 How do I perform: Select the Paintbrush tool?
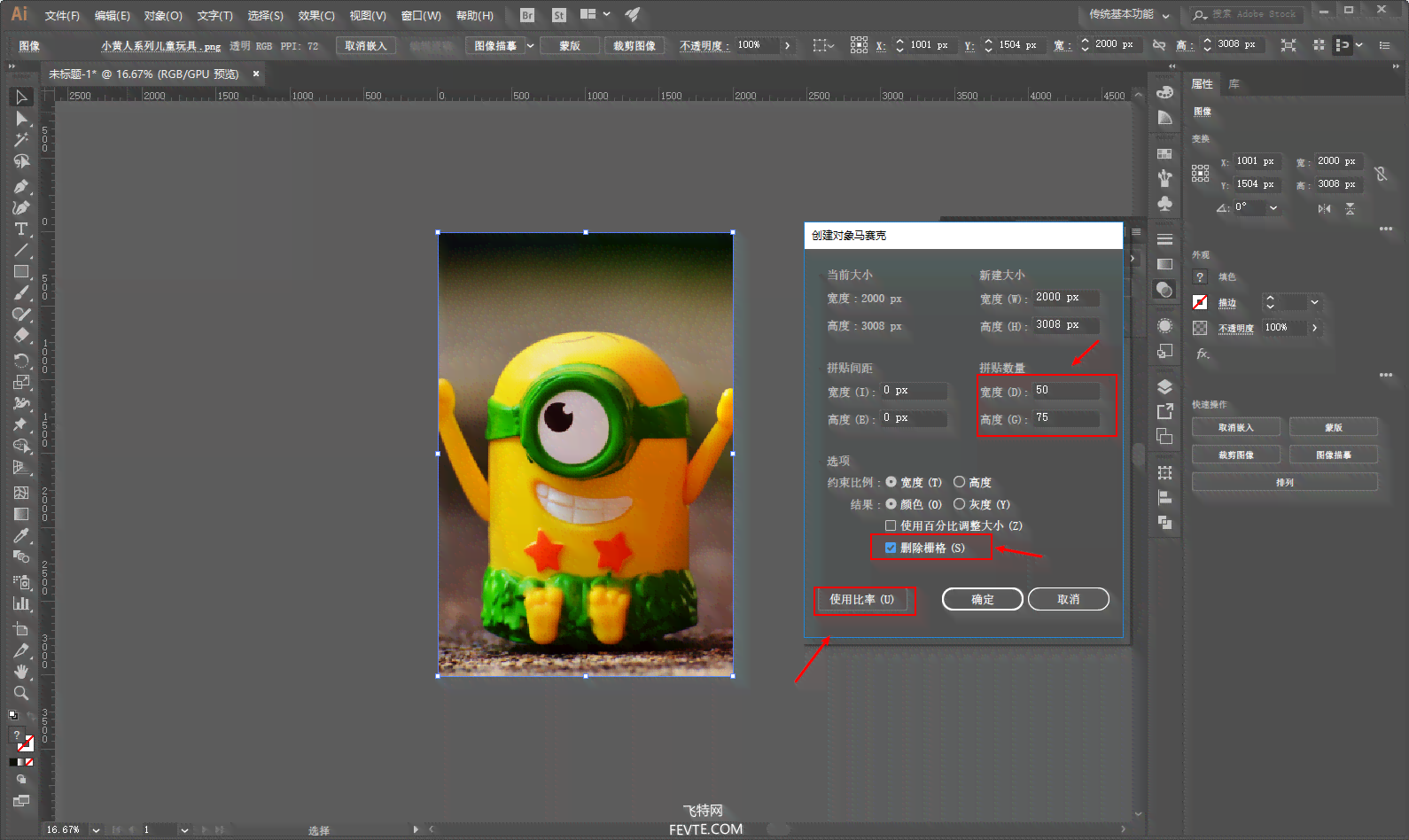pyautogui.click(x=21, y=293)
